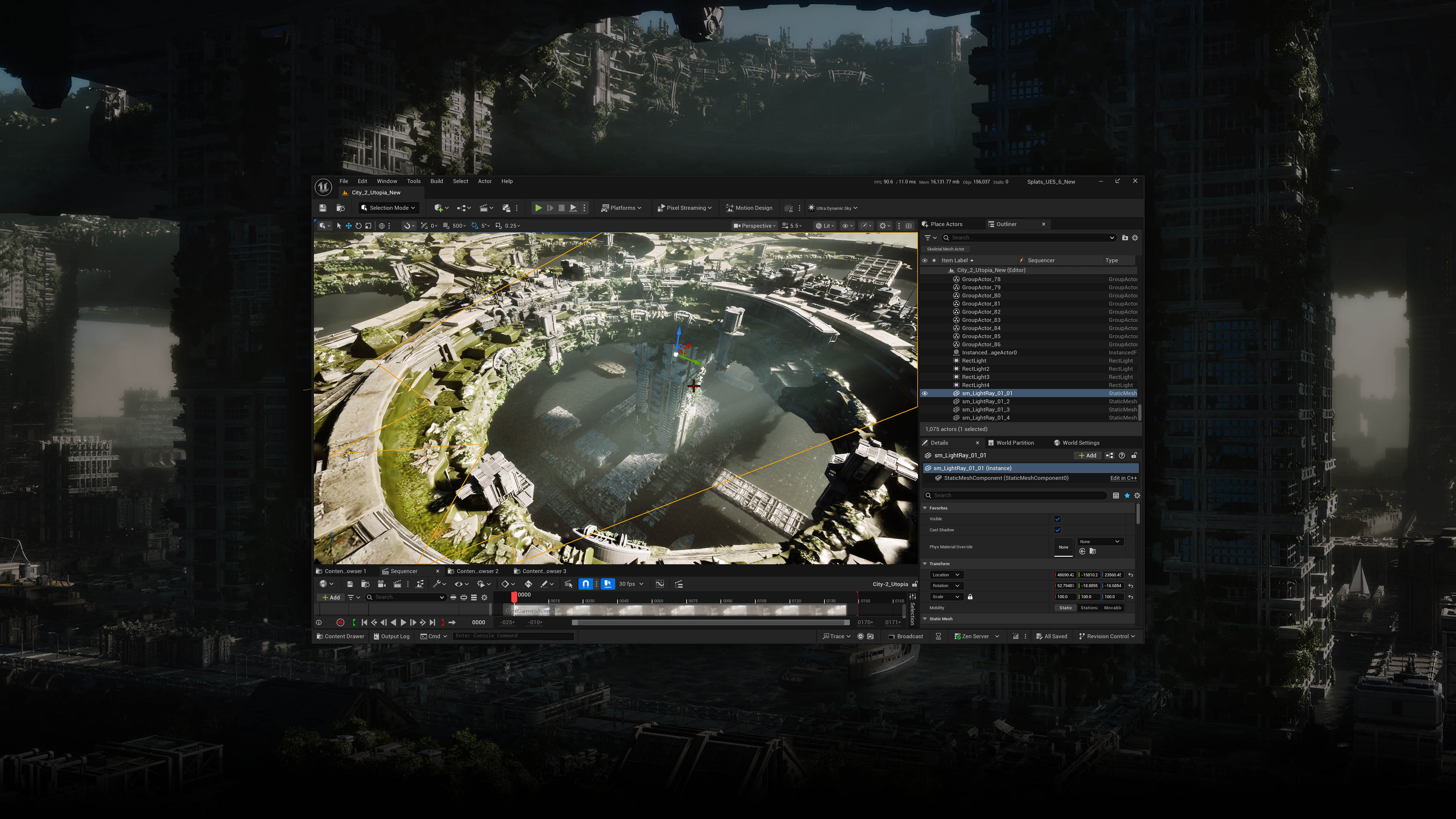Hide sm_LightRay_01_01 with its eye icon

pos(925,393)
